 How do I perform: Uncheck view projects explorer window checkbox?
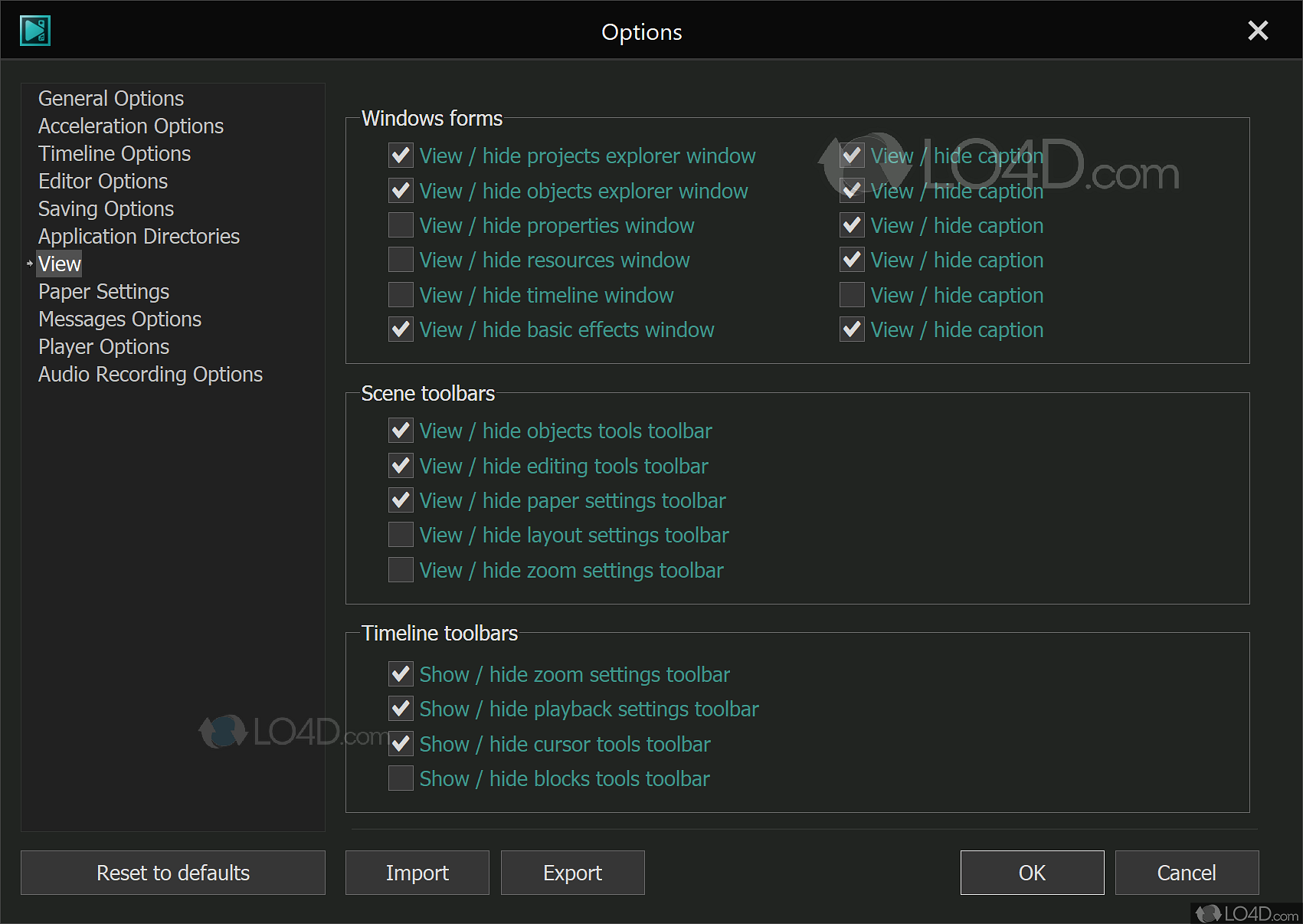401,156
